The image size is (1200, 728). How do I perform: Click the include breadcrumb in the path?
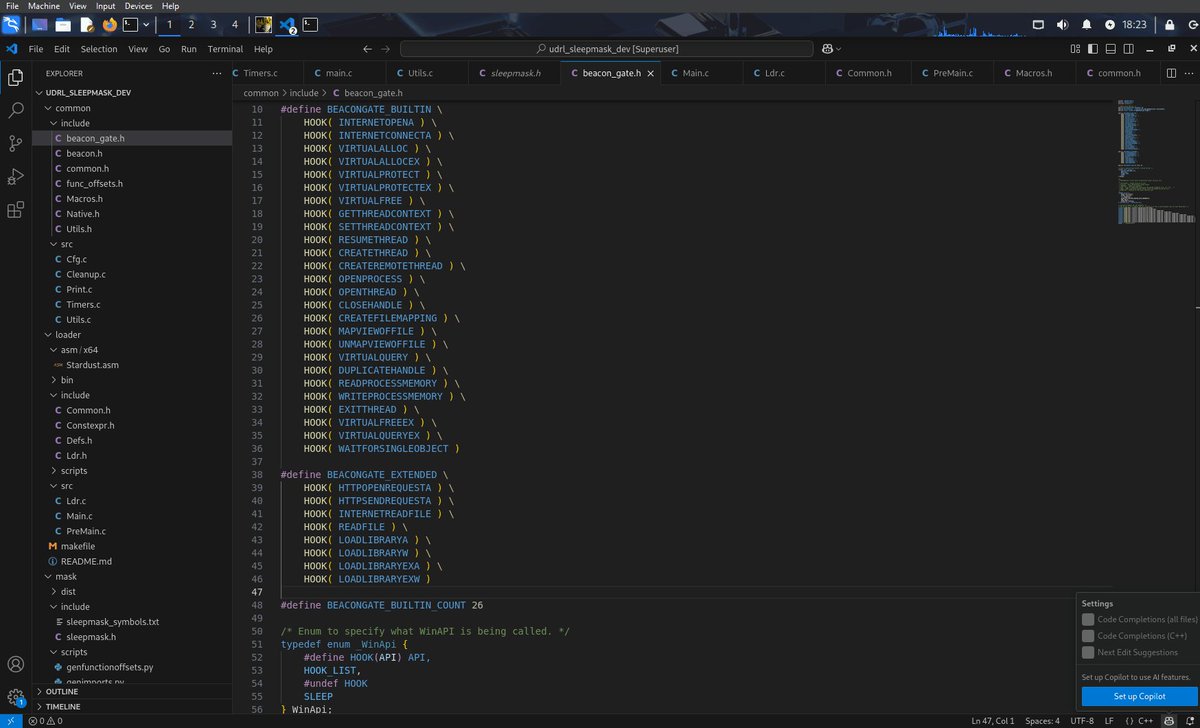click(x=304, y=93)
